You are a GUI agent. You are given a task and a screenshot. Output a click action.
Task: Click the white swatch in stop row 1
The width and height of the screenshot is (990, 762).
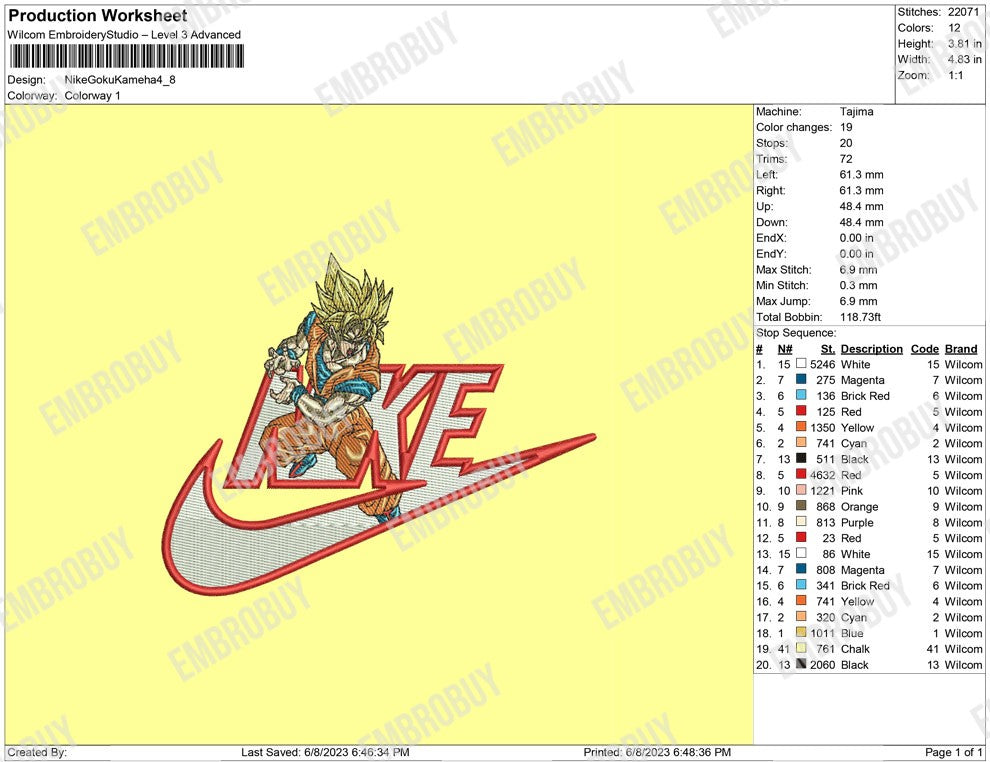pyautogui.click(x=801, y=364)
